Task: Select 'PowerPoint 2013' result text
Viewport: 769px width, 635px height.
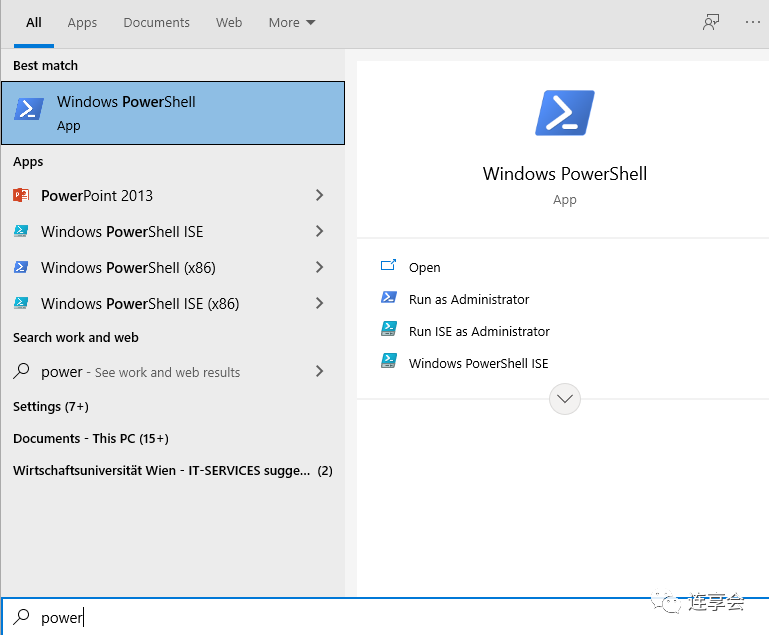Action: coord(97,196)
